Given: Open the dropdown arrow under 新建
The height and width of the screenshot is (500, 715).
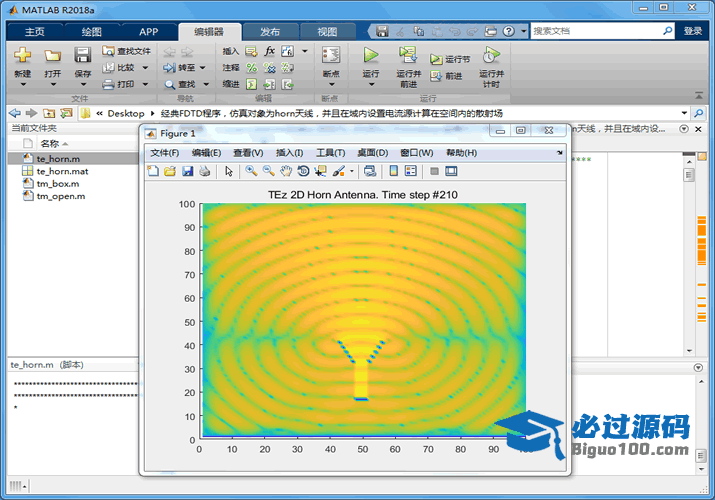Looking at the screenshot, I should 23,85.
